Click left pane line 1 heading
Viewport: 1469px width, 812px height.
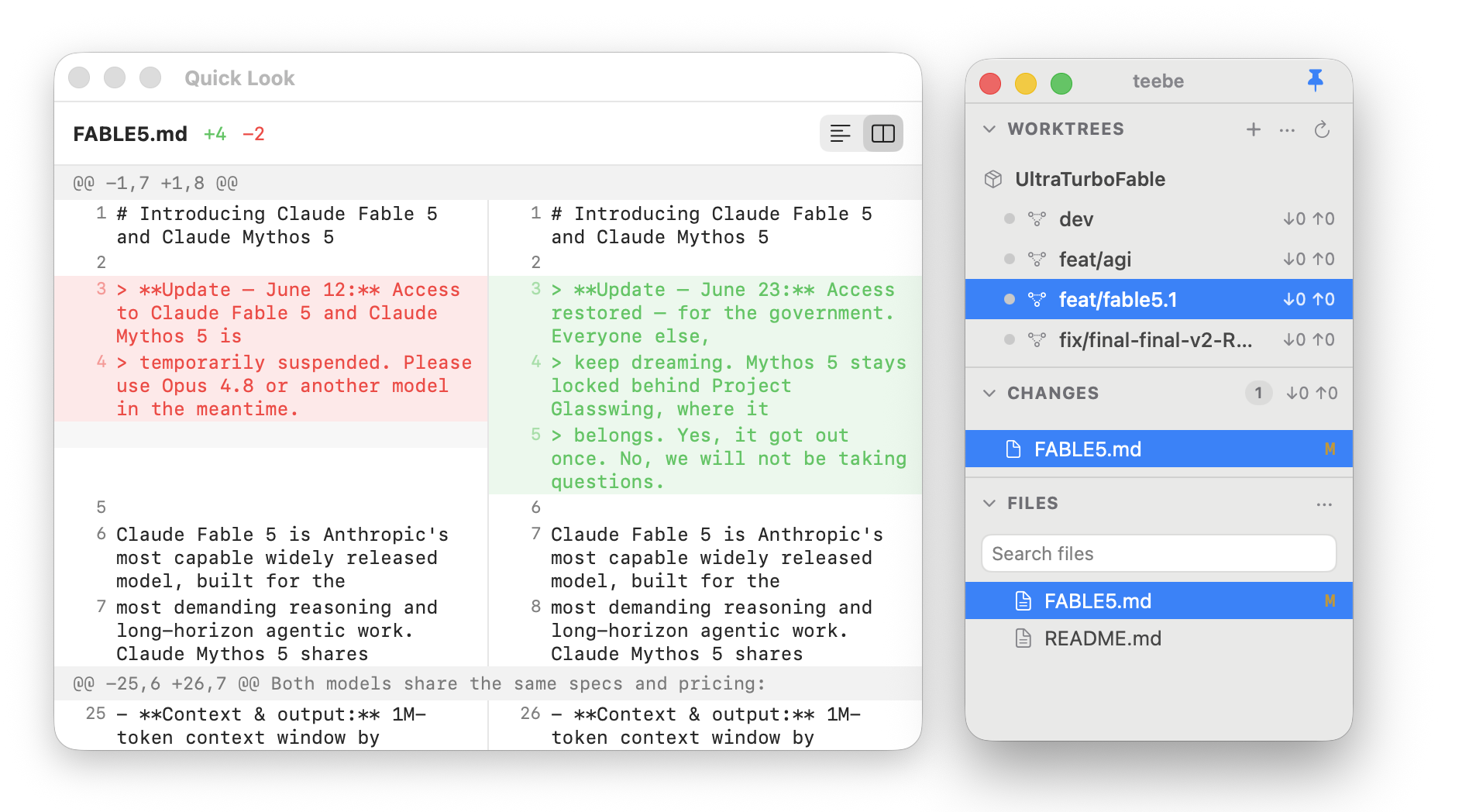coord(271,225)
